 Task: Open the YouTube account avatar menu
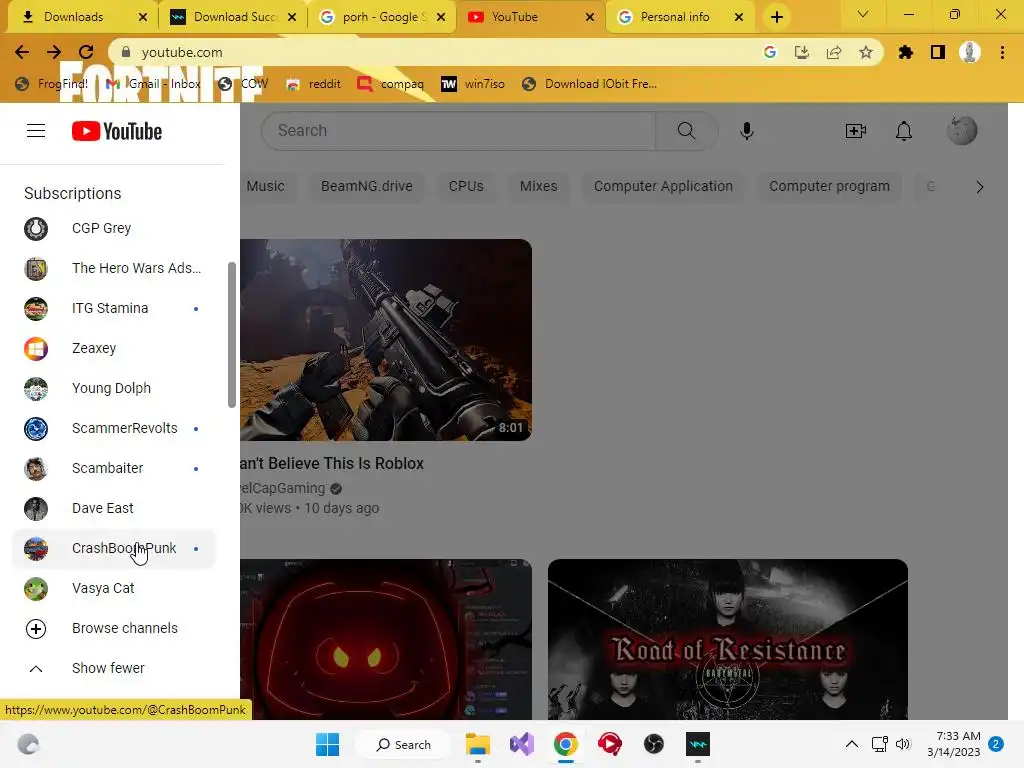click(x=961, y=131)
